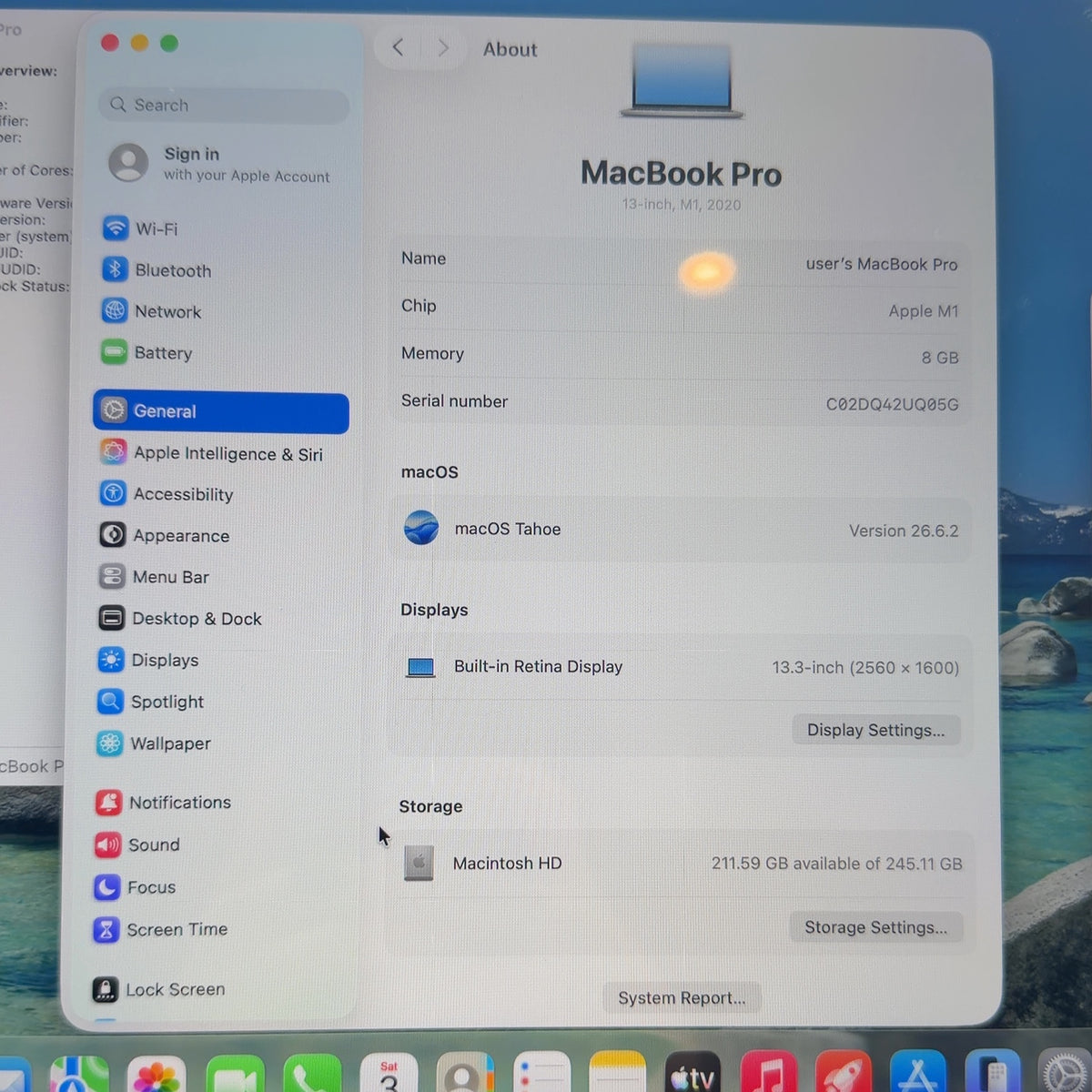1092x1092 pixels.
Task: Click the Search field in the sidebar
Action: tap(224, 106)
